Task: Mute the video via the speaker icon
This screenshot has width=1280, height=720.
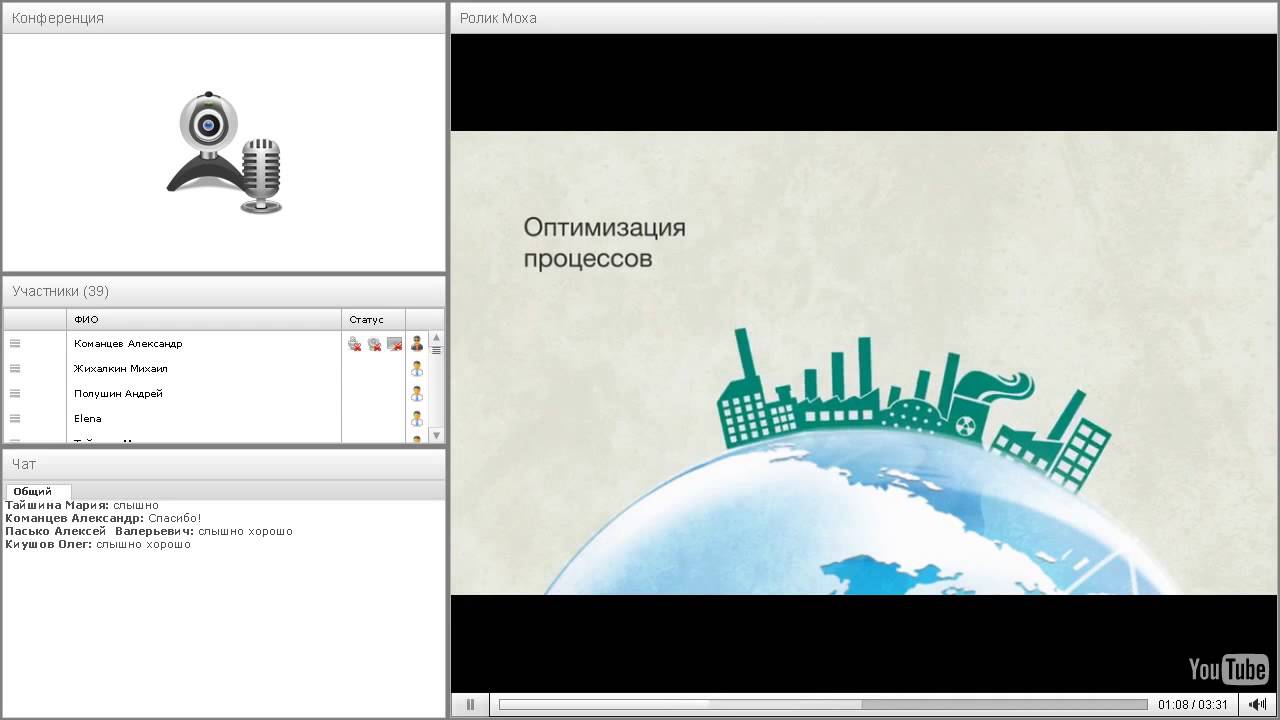Action: click(1258, 705)
